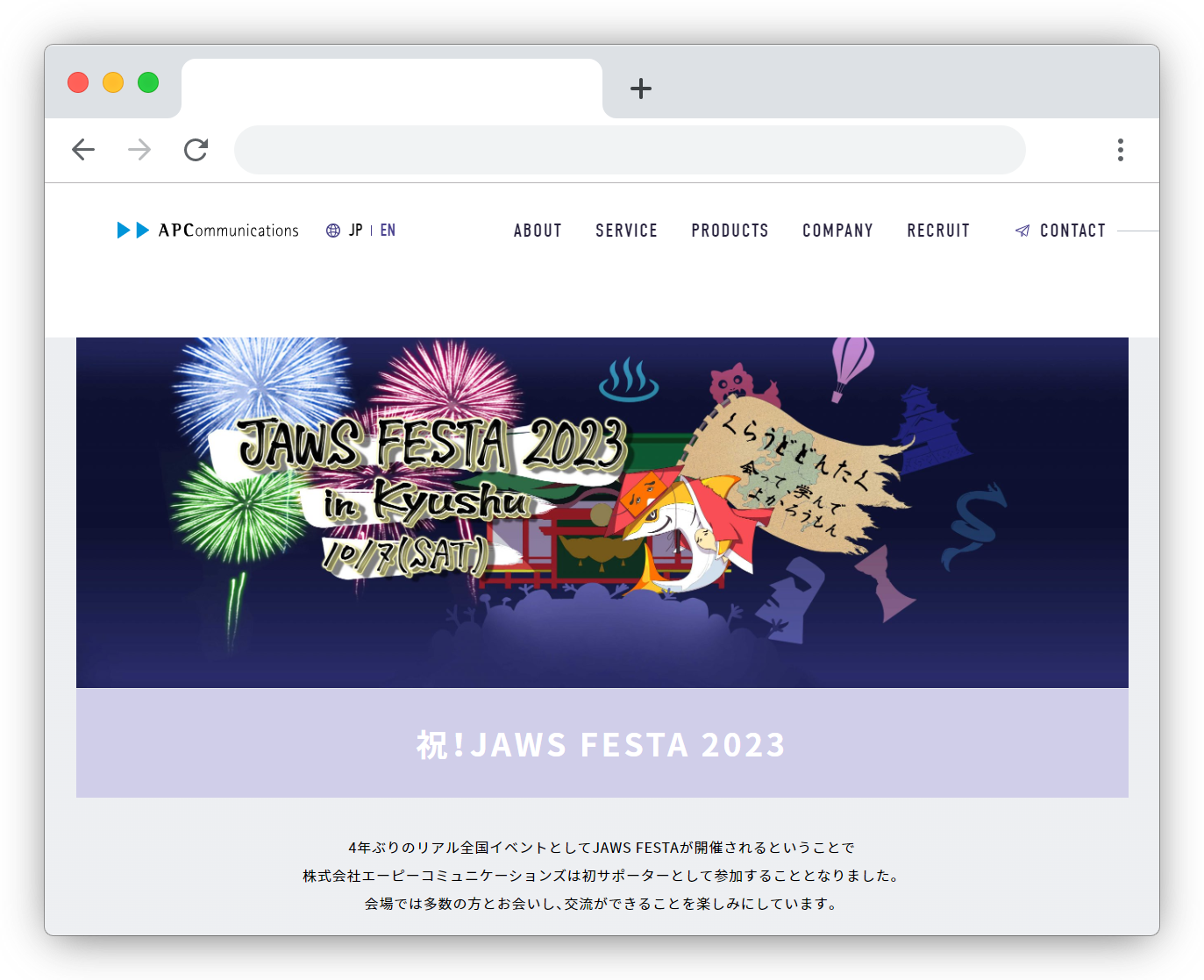1204x980 pixels.
Task: Reload the page with the refresh icon
Action: coord(196,150)
